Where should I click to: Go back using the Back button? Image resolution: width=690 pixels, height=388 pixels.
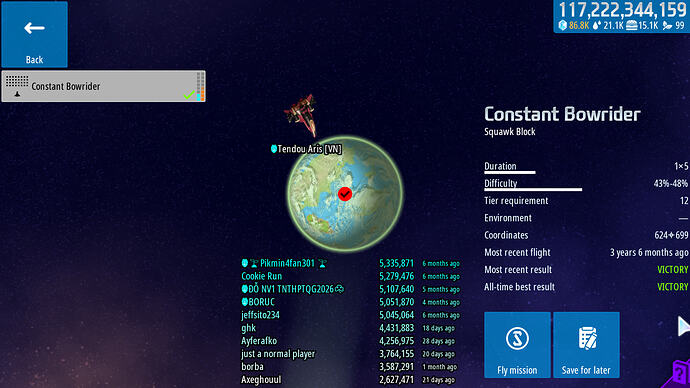[x=34, y=34]
